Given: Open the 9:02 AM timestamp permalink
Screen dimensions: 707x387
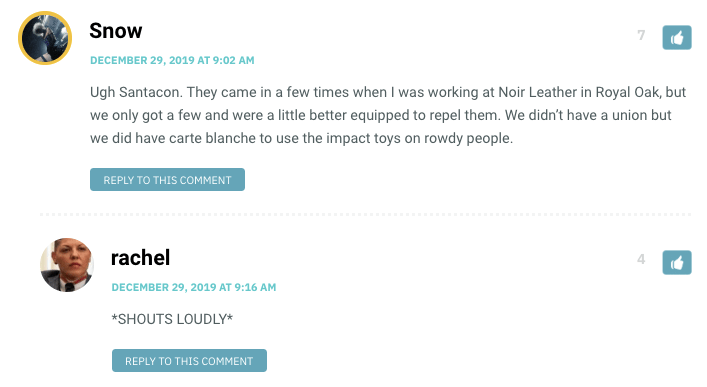Looking at the screenshot, I should tap(172, 60).
